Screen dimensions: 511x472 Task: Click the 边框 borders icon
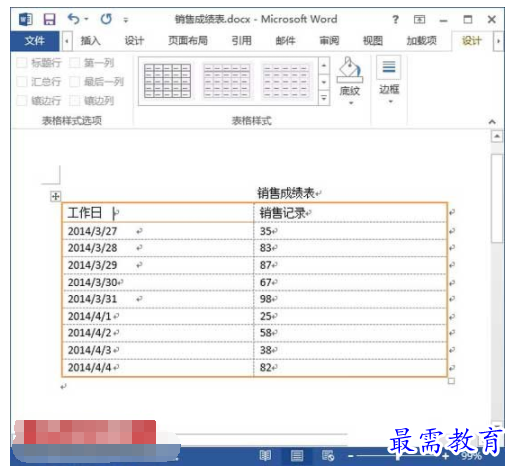pos(389,67)
